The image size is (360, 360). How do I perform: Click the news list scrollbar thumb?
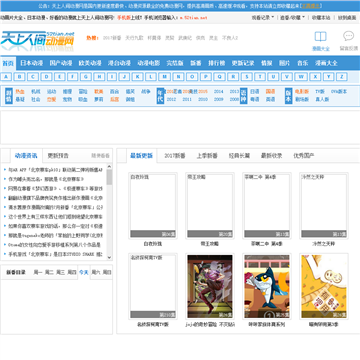(x=109, y=177)
